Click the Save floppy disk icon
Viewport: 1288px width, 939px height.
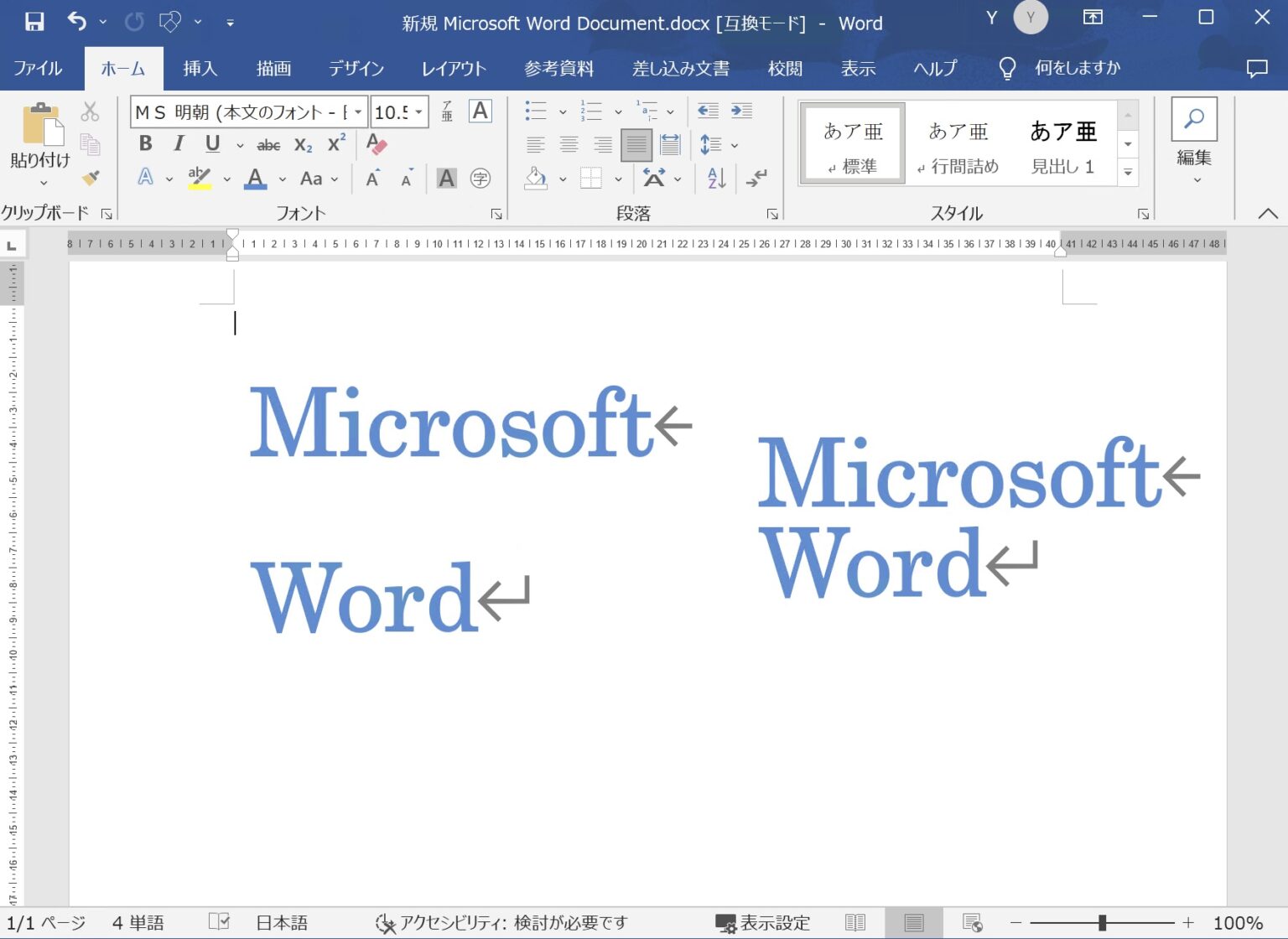tap(34, 22)
